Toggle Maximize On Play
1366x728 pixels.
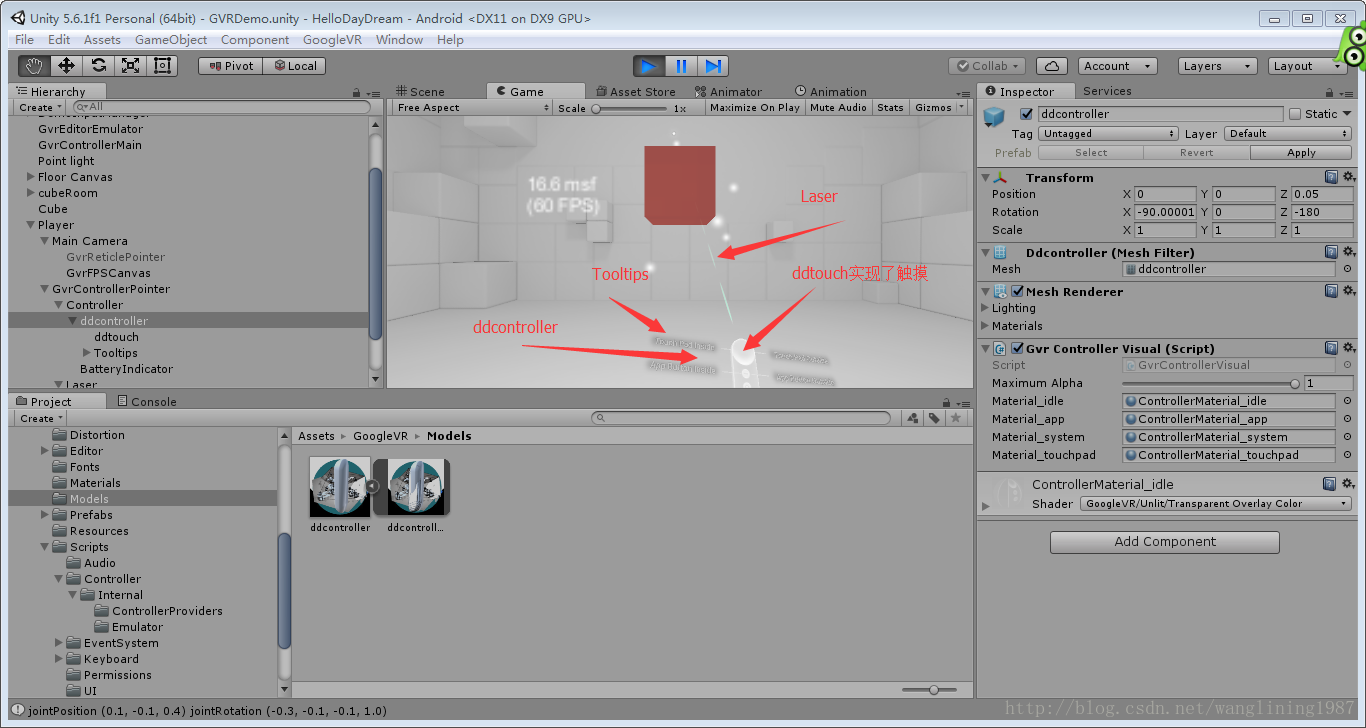[754, 107]
